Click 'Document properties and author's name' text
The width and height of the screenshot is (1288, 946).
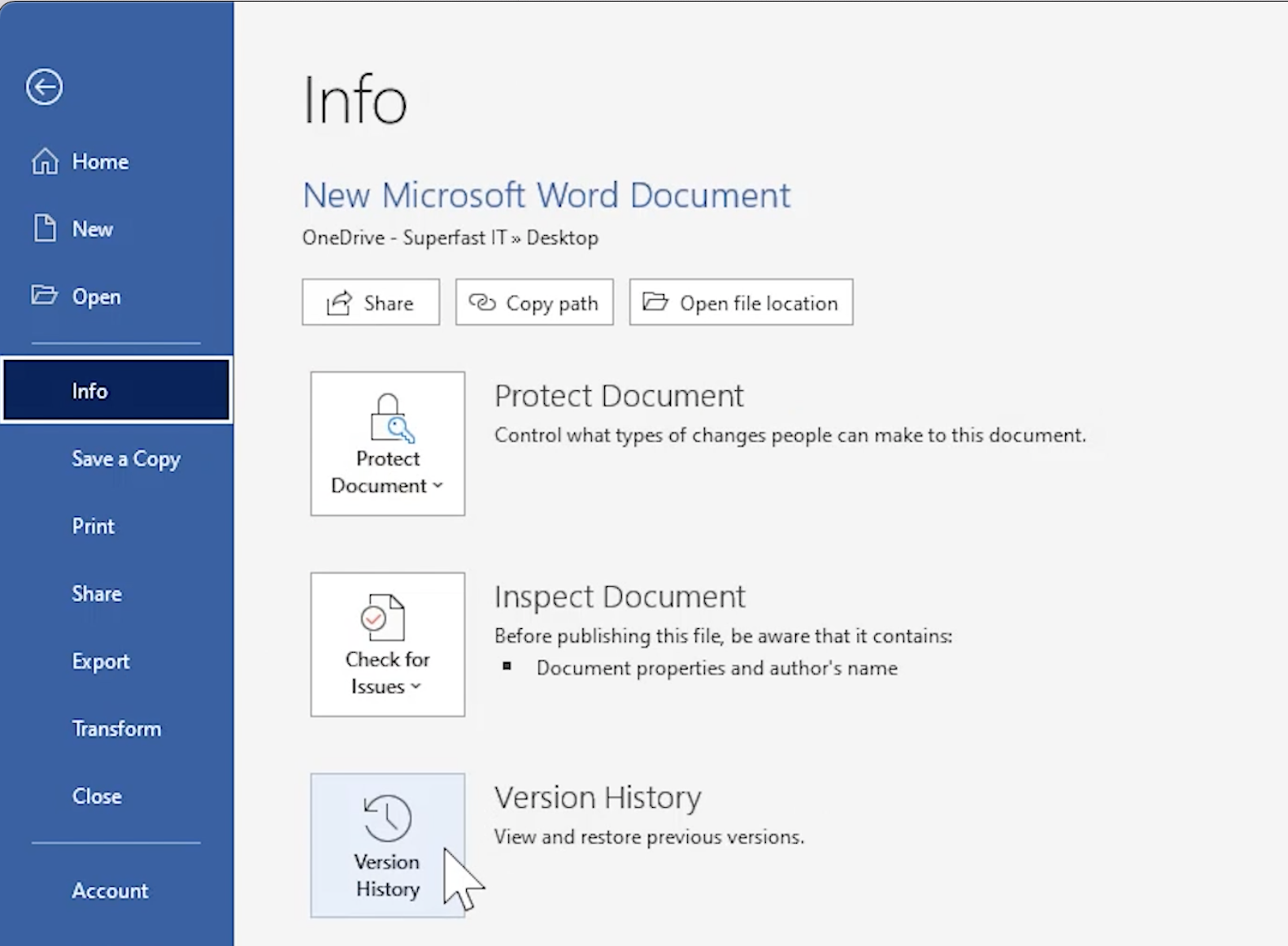[x=717, y=668]
